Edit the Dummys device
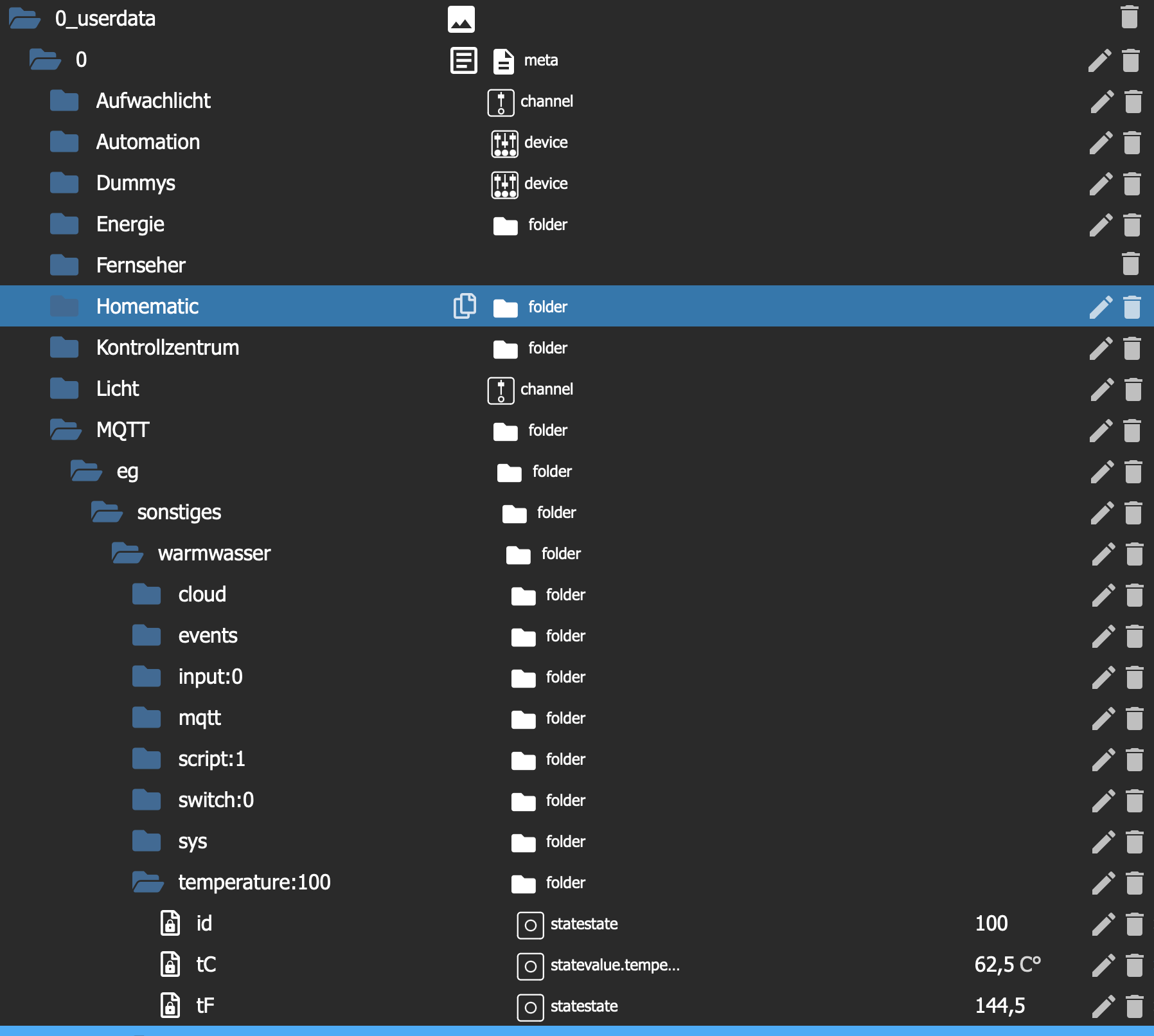The width and height of the screenshot is (1154, 1036). pyautogui.click(x=1101, y=184)
